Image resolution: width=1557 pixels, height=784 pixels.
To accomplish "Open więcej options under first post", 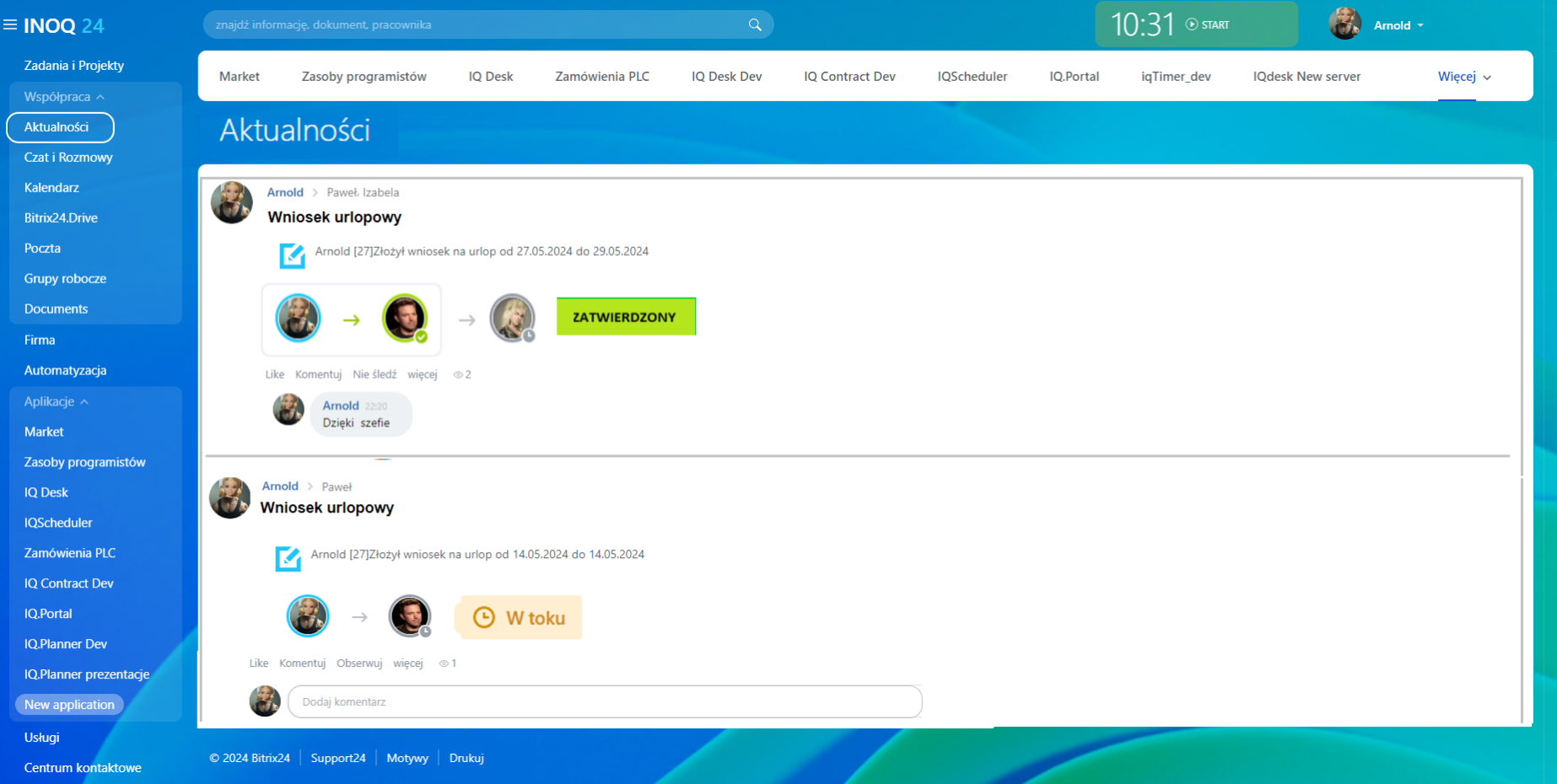I will (423, 374).
